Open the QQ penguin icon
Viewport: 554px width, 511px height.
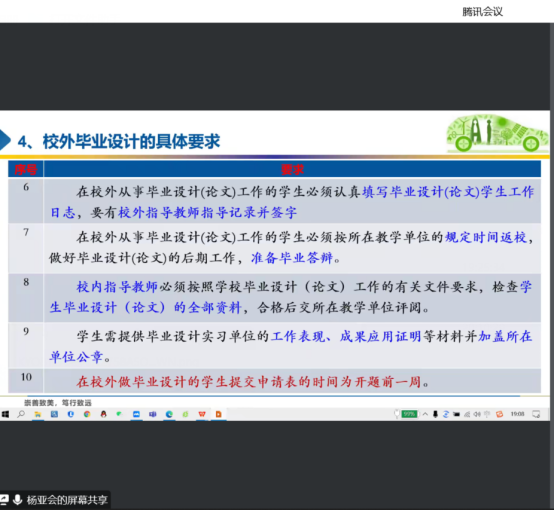click(104, 414)
